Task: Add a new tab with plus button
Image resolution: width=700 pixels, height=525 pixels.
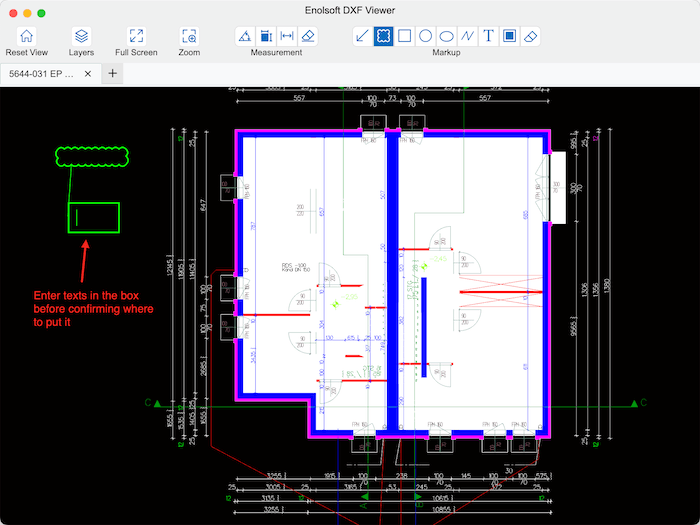Action: [113, 74]
